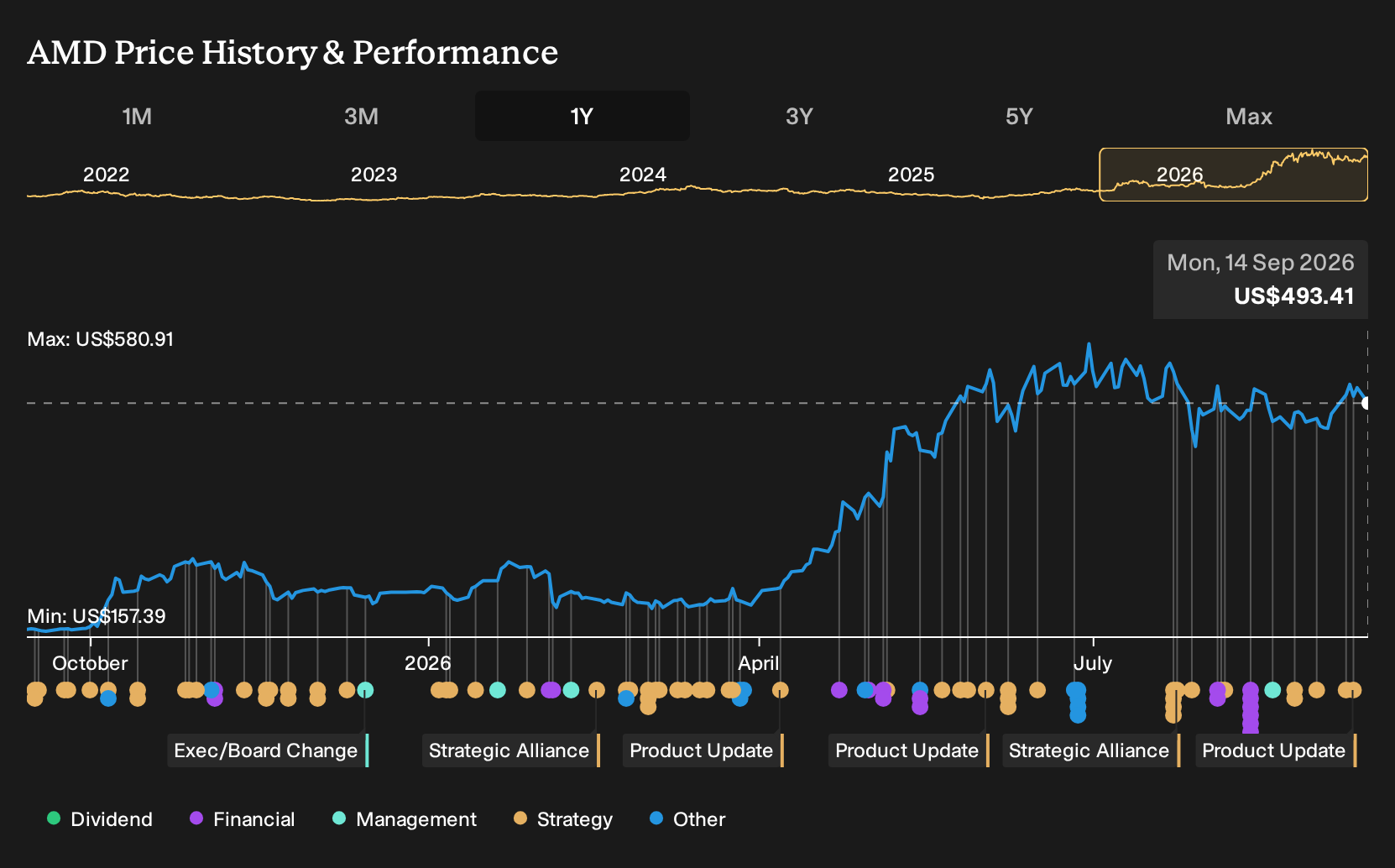Screen dimensions: 1395x868
Task: Select the teal dot above Exec/Board Change
Action: pos(365,690)
